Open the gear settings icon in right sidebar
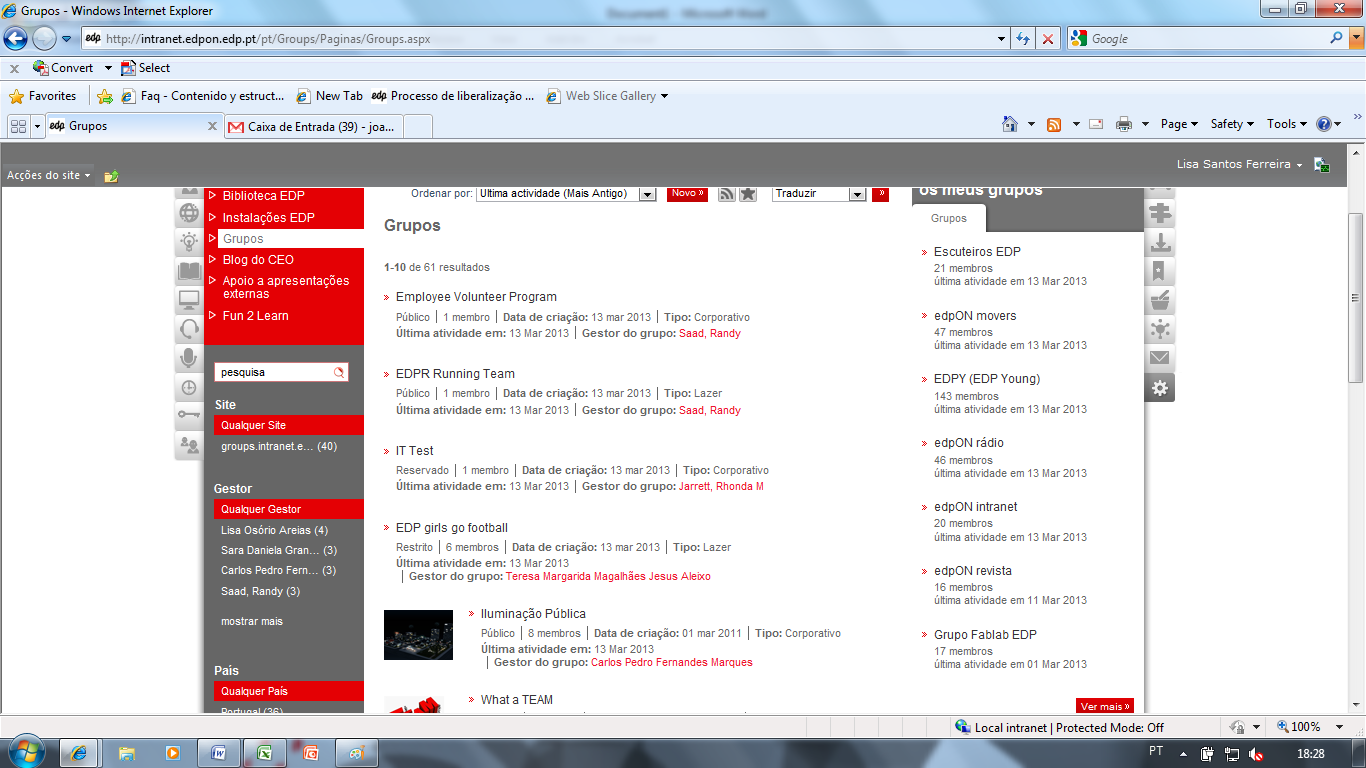 tap(1160, 388)
